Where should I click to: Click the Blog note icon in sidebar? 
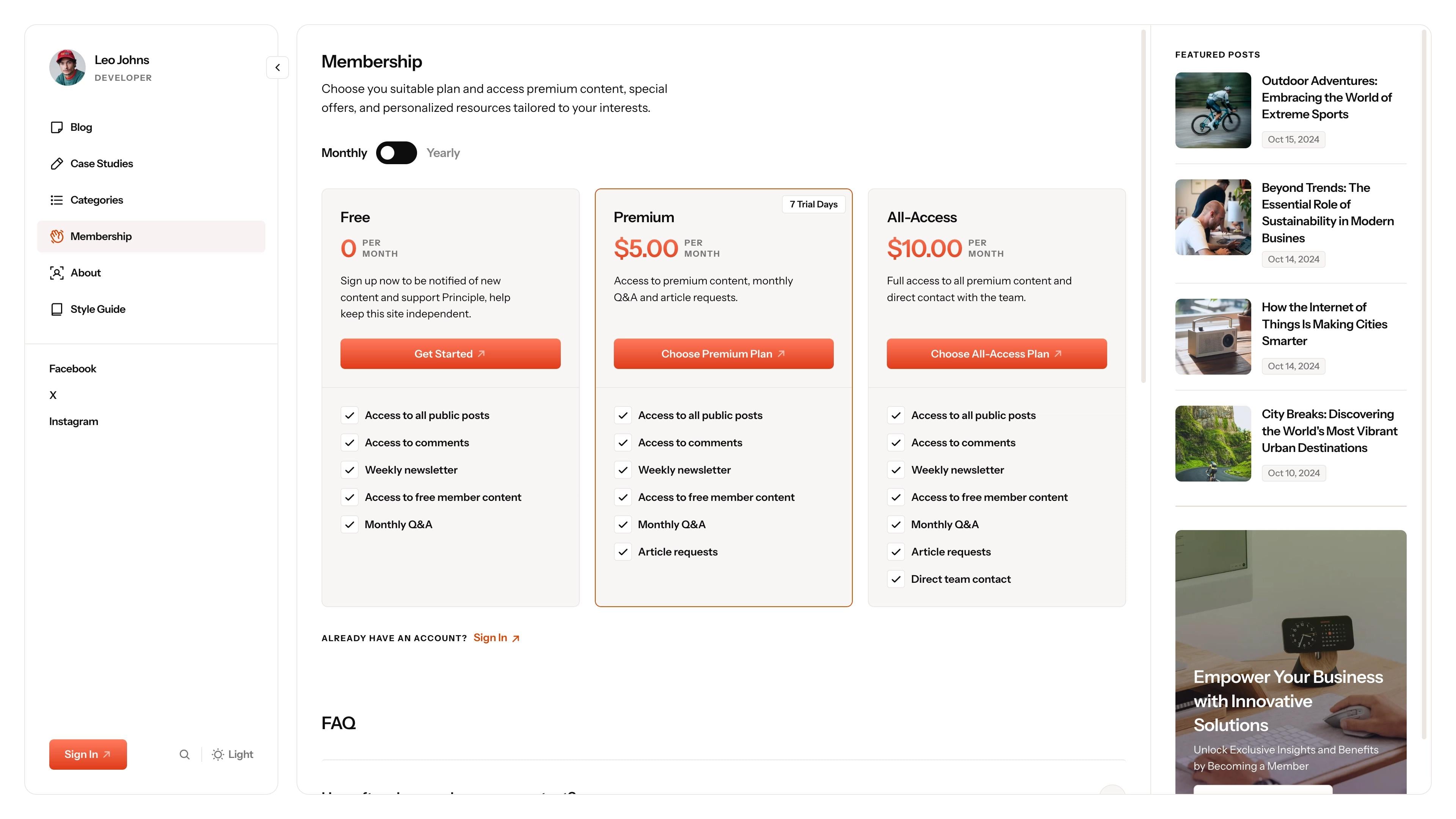point(56,127)
